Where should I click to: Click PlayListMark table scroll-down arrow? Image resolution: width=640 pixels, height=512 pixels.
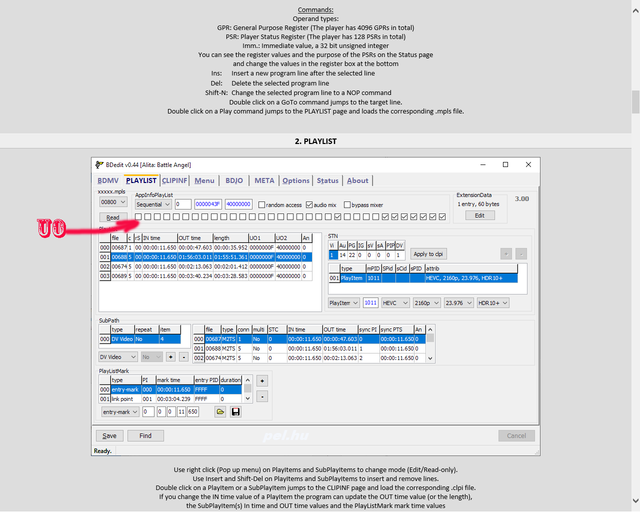247,398
